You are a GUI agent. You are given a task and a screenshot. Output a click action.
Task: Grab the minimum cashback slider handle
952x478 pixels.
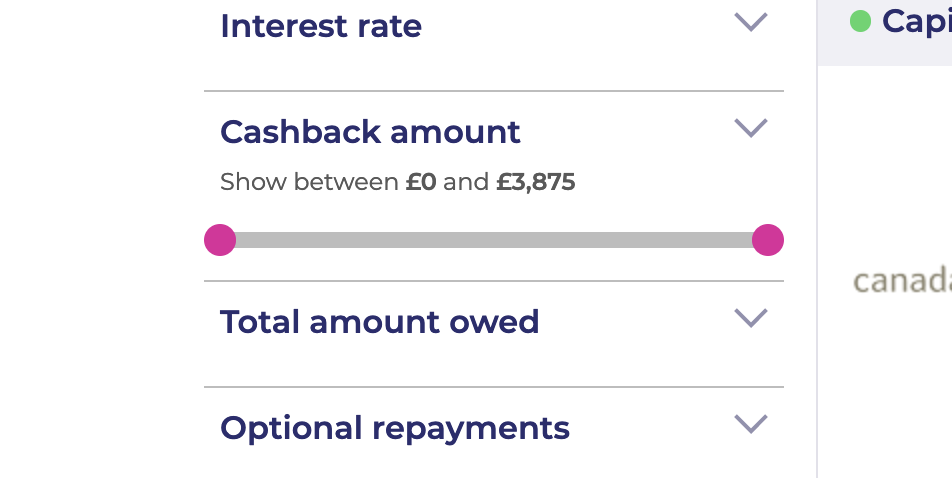point(220,240)
